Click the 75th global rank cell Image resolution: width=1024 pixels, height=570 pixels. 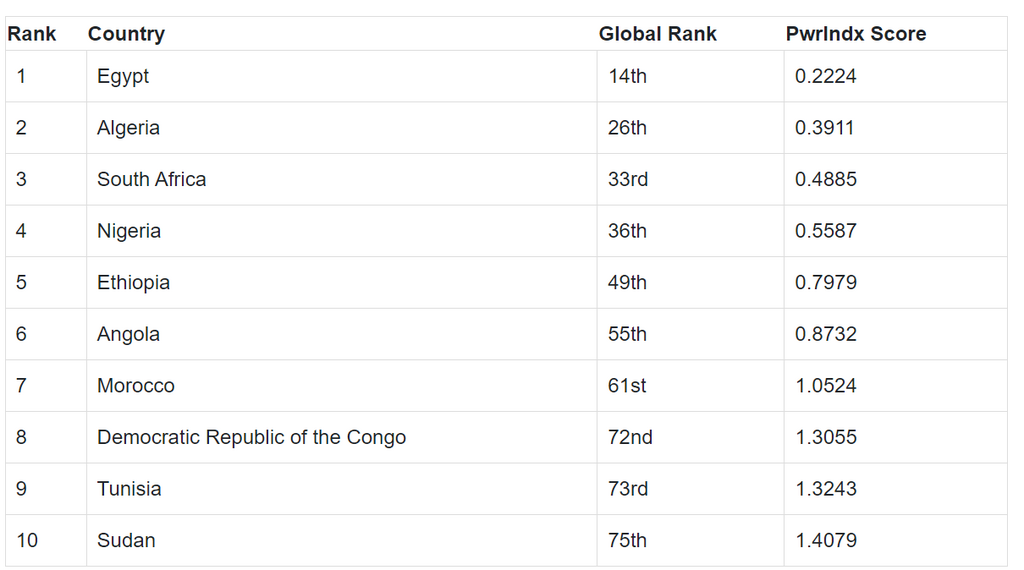coord(627,540)
